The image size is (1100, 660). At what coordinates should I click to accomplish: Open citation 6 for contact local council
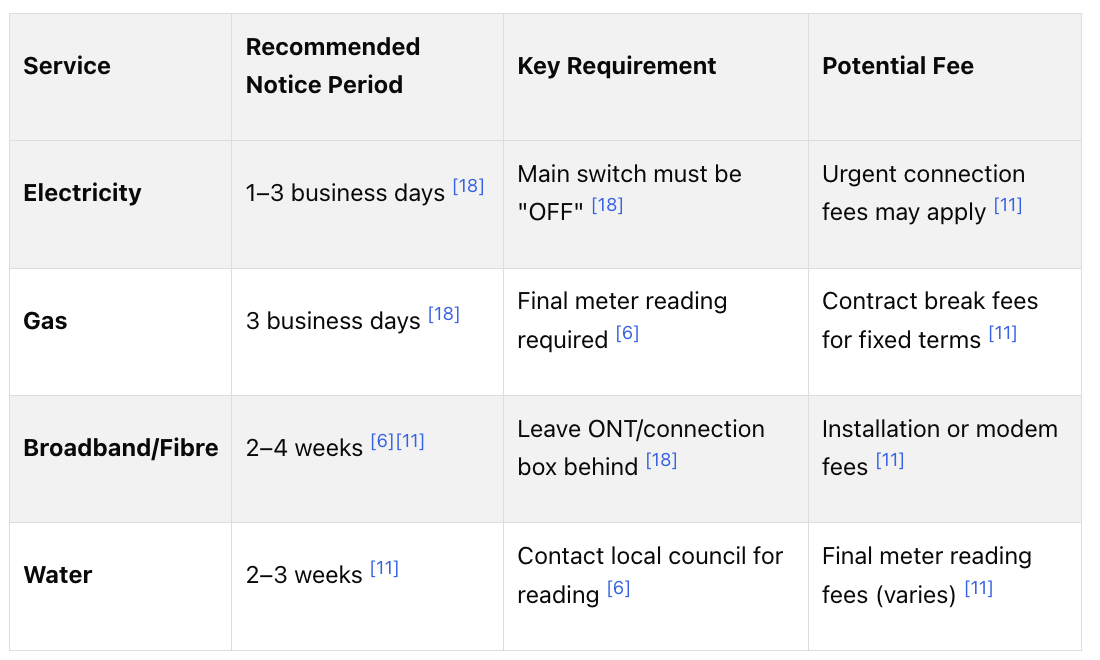[x=619, y=589]
